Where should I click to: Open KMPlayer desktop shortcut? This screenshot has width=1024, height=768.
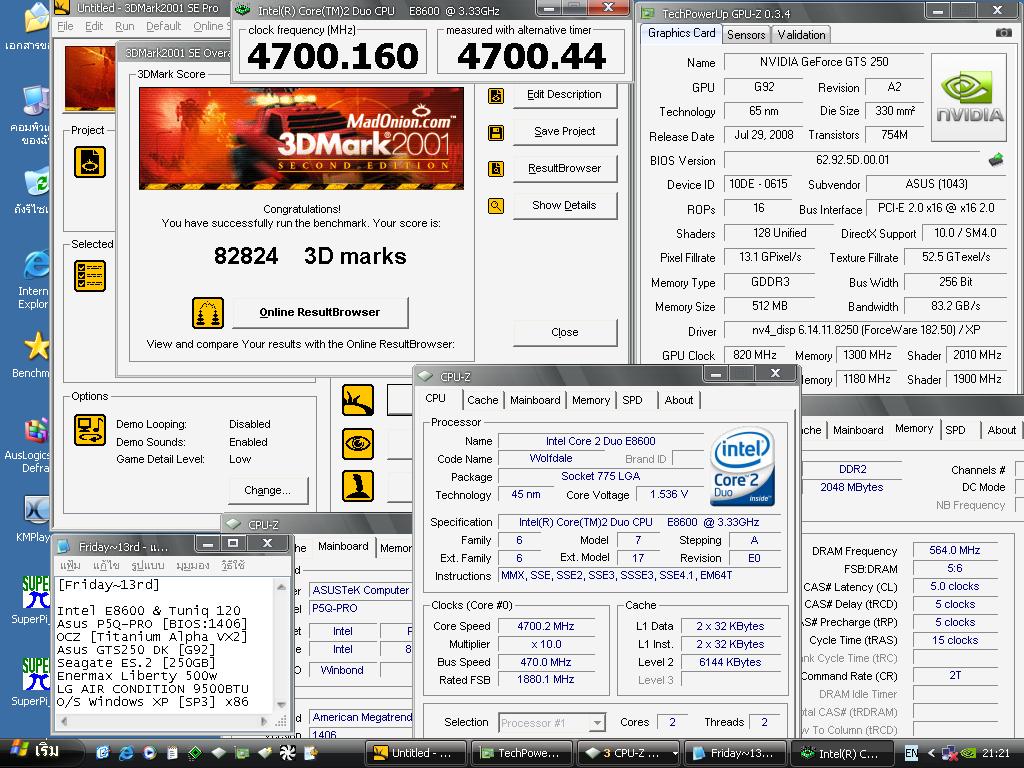pos(33,519)
